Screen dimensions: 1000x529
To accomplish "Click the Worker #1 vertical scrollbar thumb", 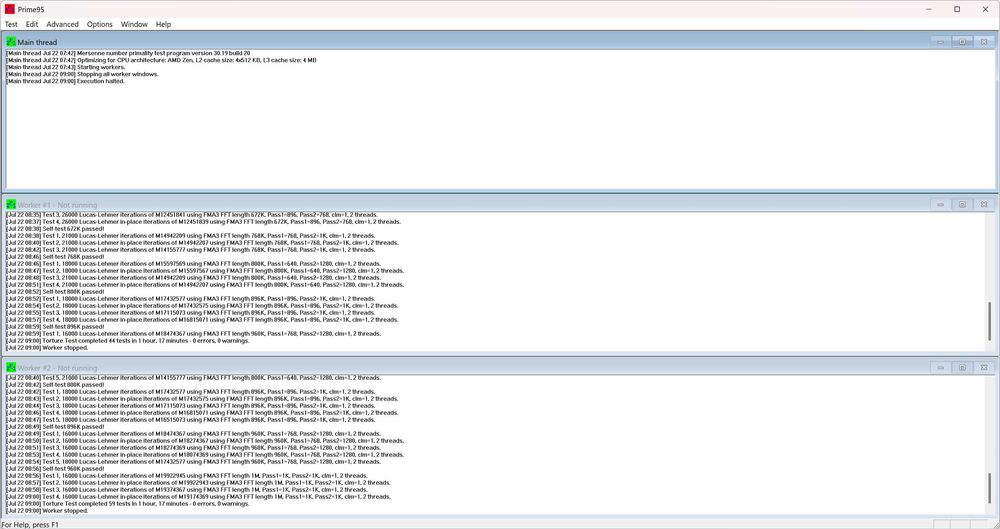I will coord(990,323).
